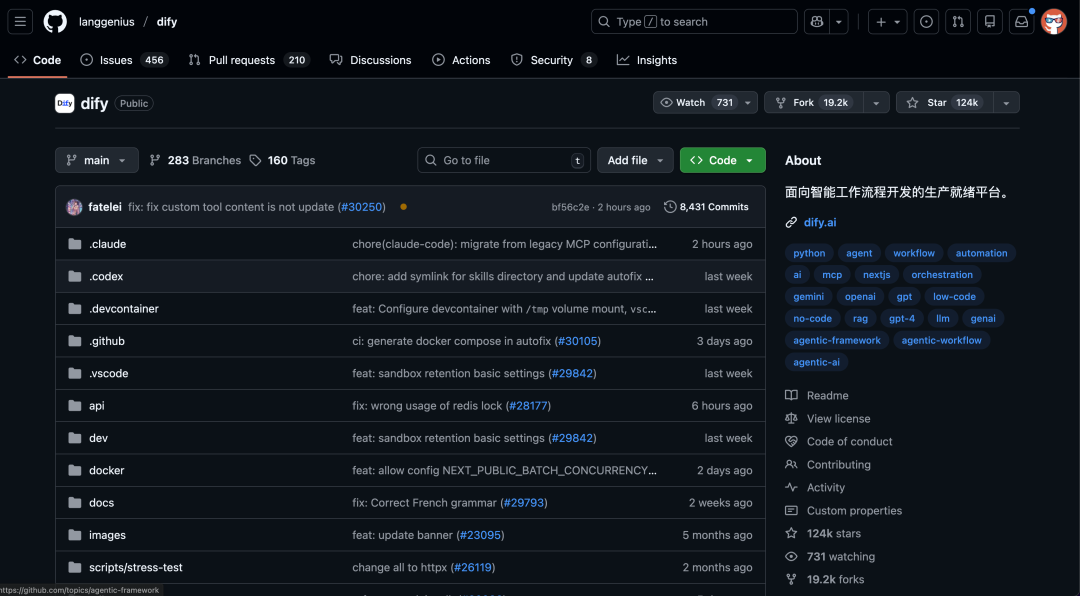Click the pull requests icon near notifications
The height and width of the screenshot is (596, 1080).
957,21
